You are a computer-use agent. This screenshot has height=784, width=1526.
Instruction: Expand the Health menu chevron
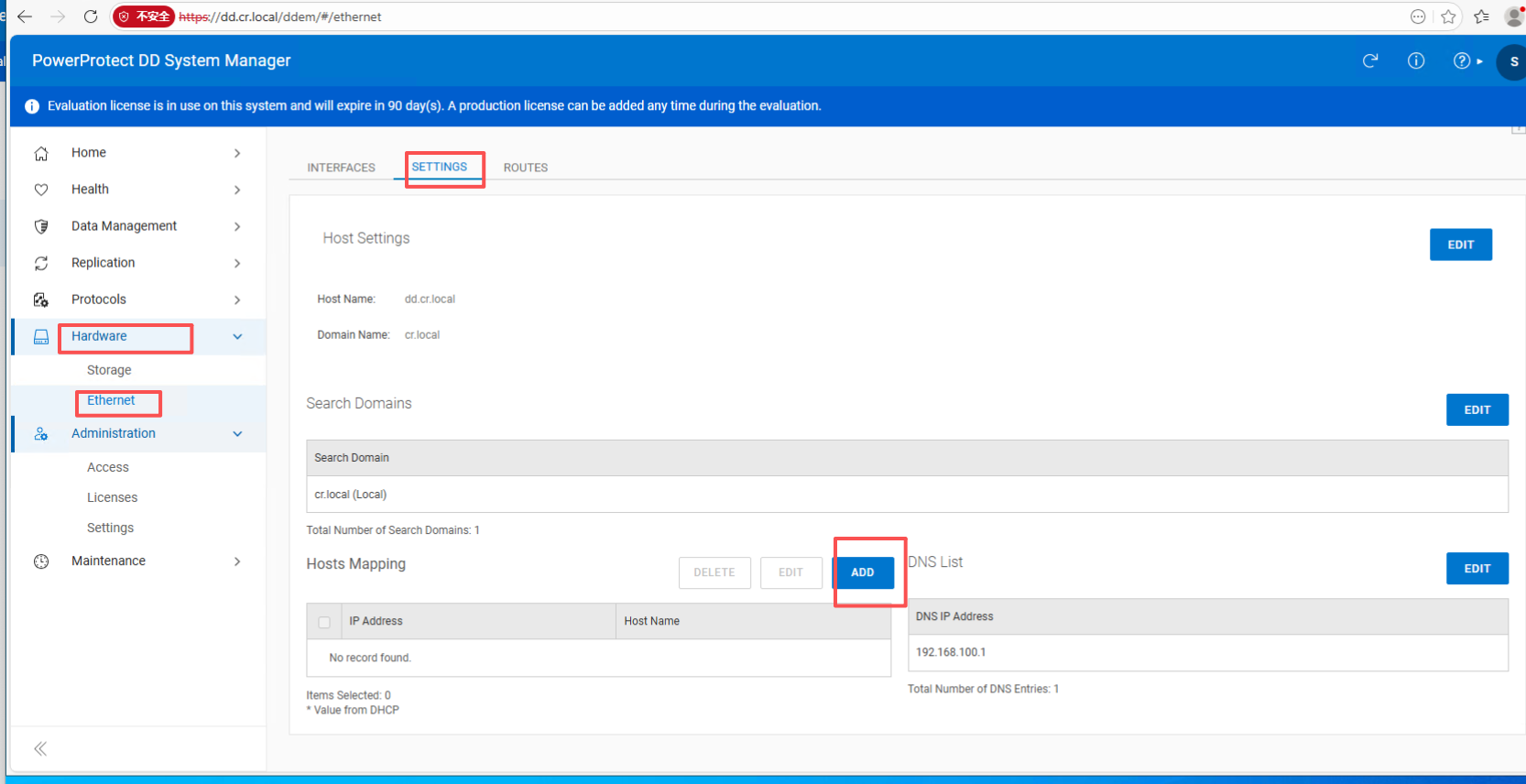pyautogui.click(x=237, y=190)
